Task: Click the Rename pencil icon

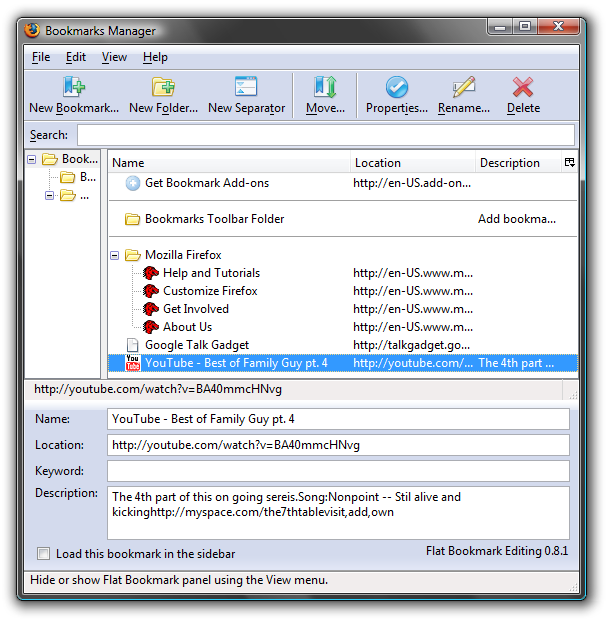Action: pos(463,87)
